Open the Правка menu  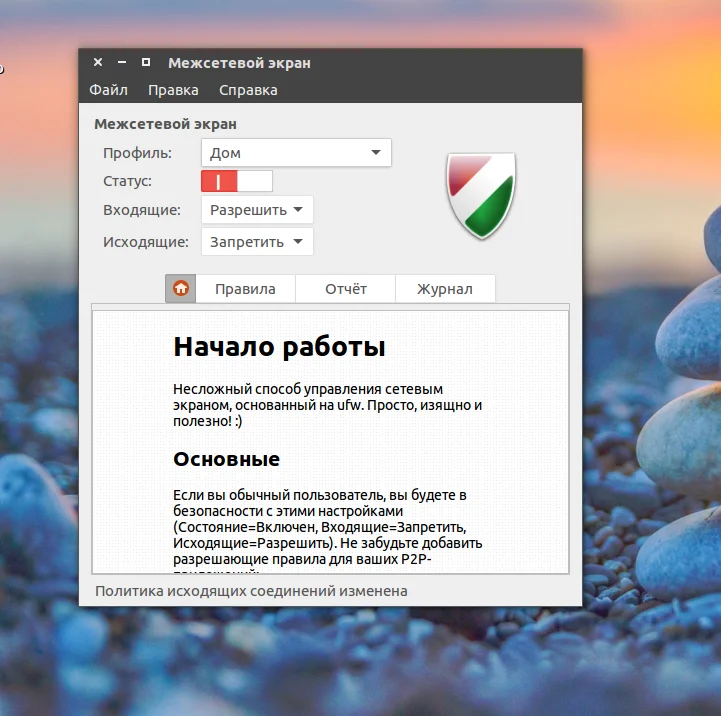tap(173, 90)
